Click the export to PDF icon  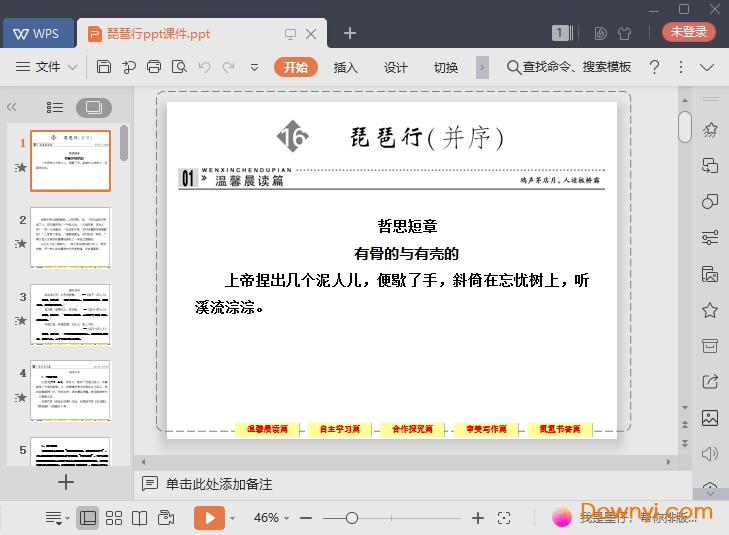pos(129,67)
